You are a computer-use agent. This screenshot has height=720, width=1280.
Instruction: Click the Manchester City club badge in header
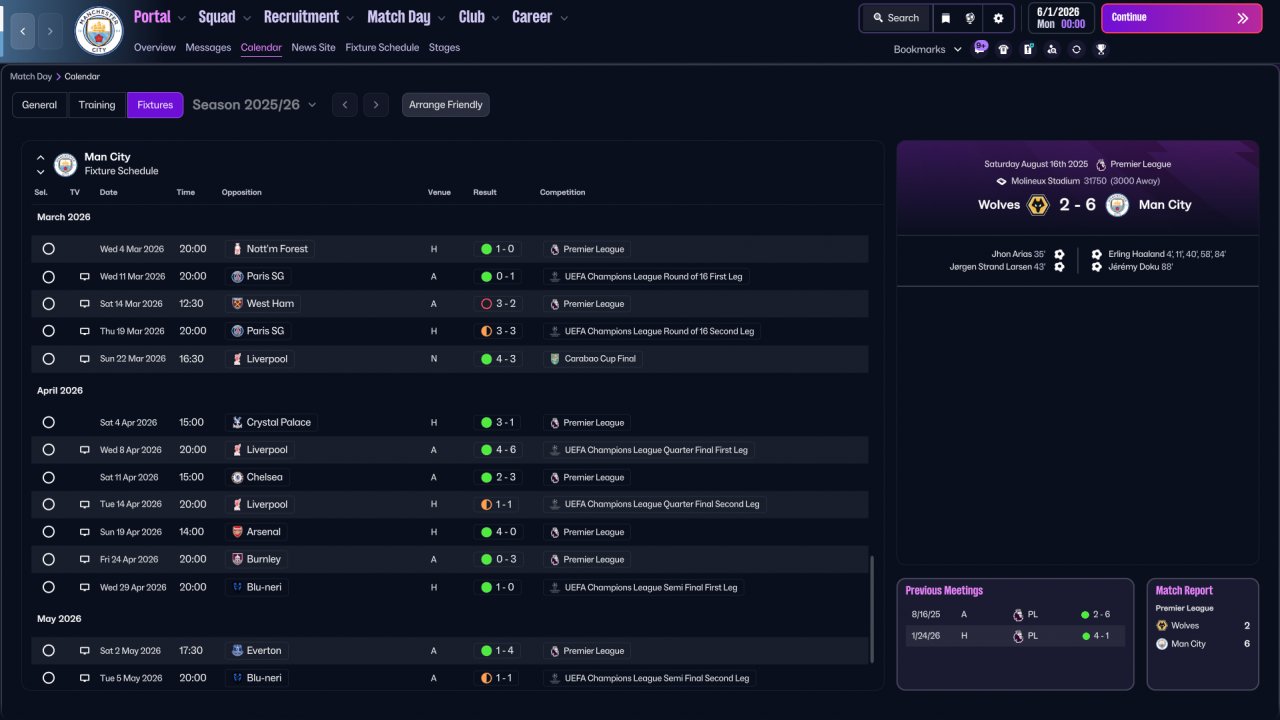99,31
